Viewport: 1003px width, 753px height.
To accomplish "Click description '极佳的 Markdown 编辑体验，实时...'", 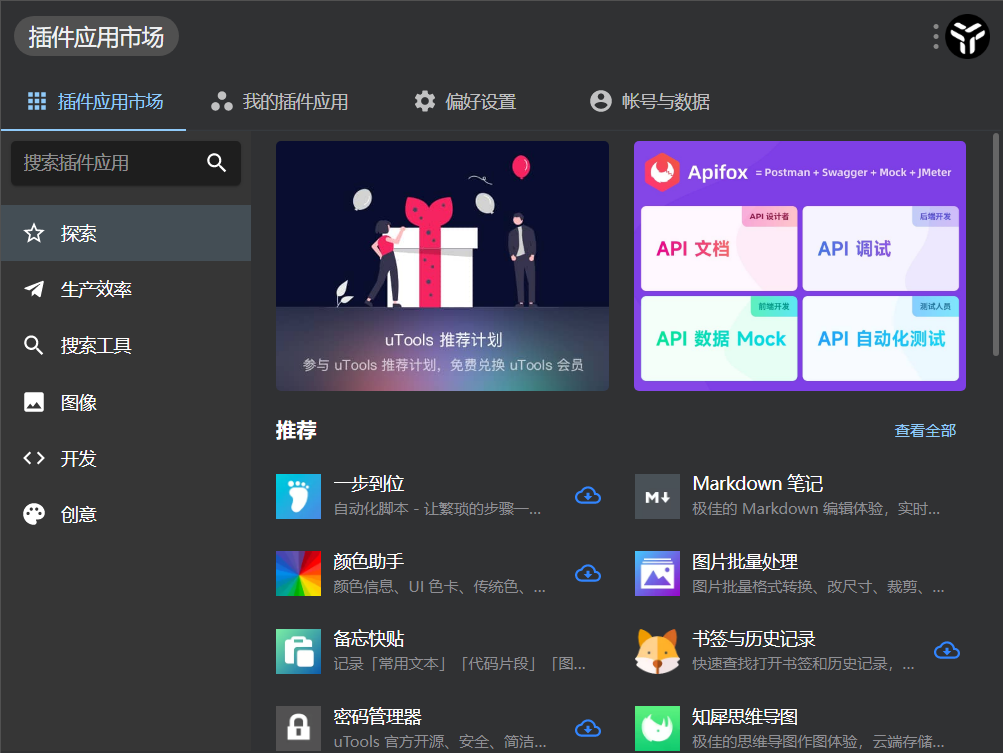I will pyautogui.click(x=816, y=509).
